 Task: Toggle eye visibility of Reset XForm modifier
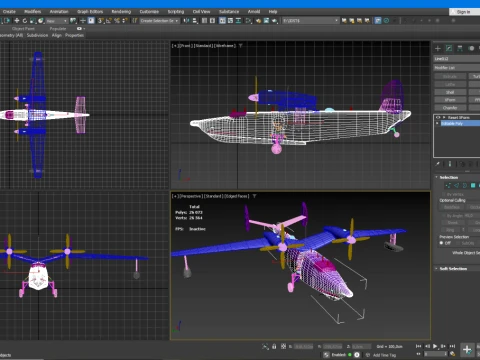(x=438, y=118)
